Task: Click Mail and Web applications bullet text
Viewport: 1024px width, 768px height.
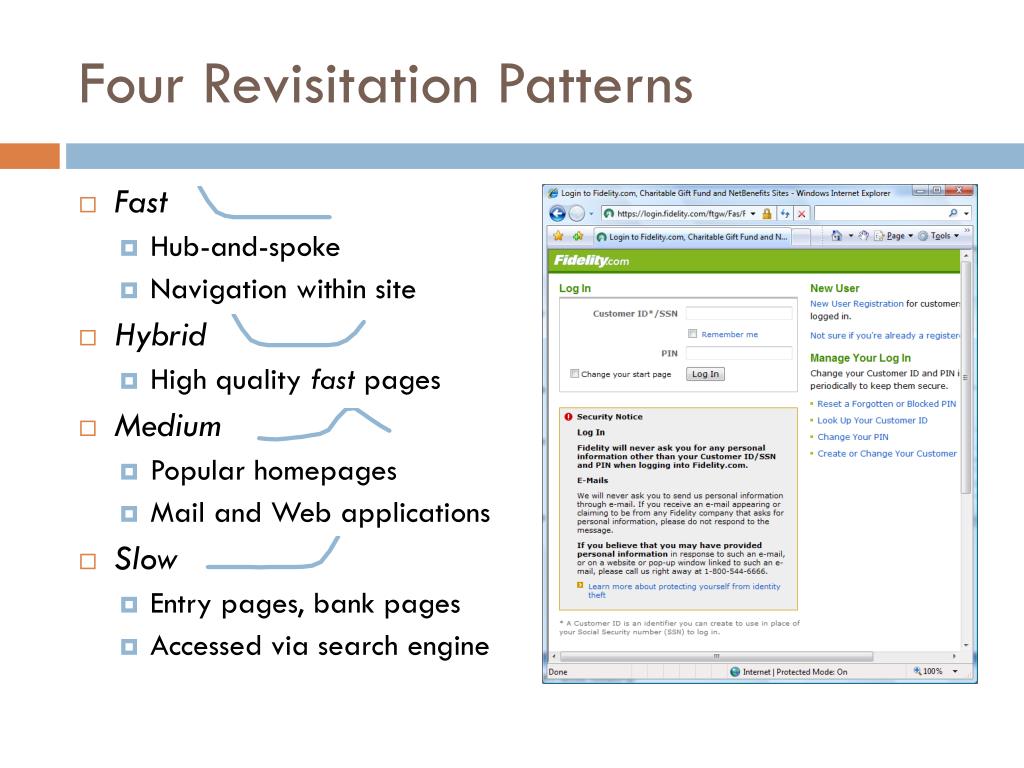Action: tap(320, 513)
